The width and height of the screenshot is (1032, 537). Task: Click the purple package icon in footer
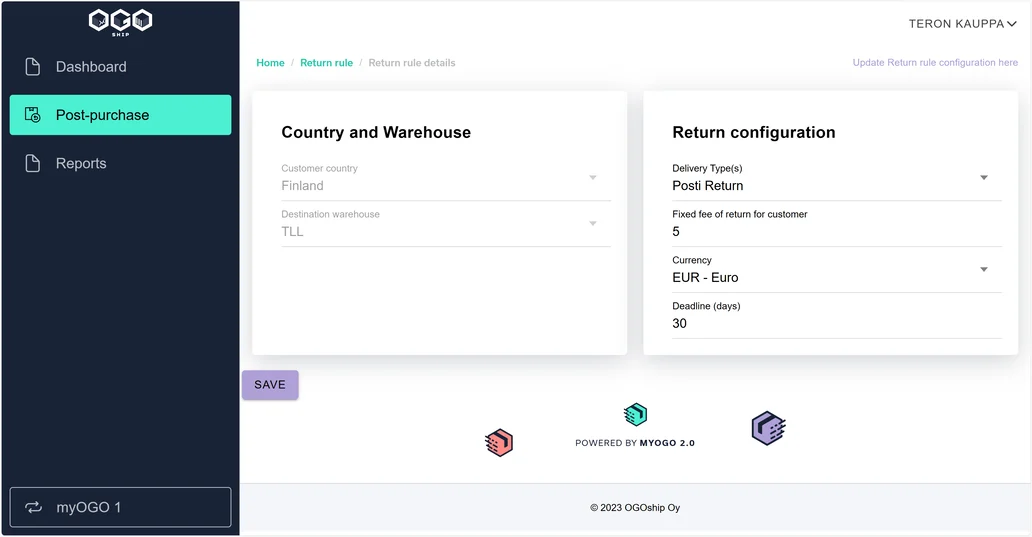768,428
